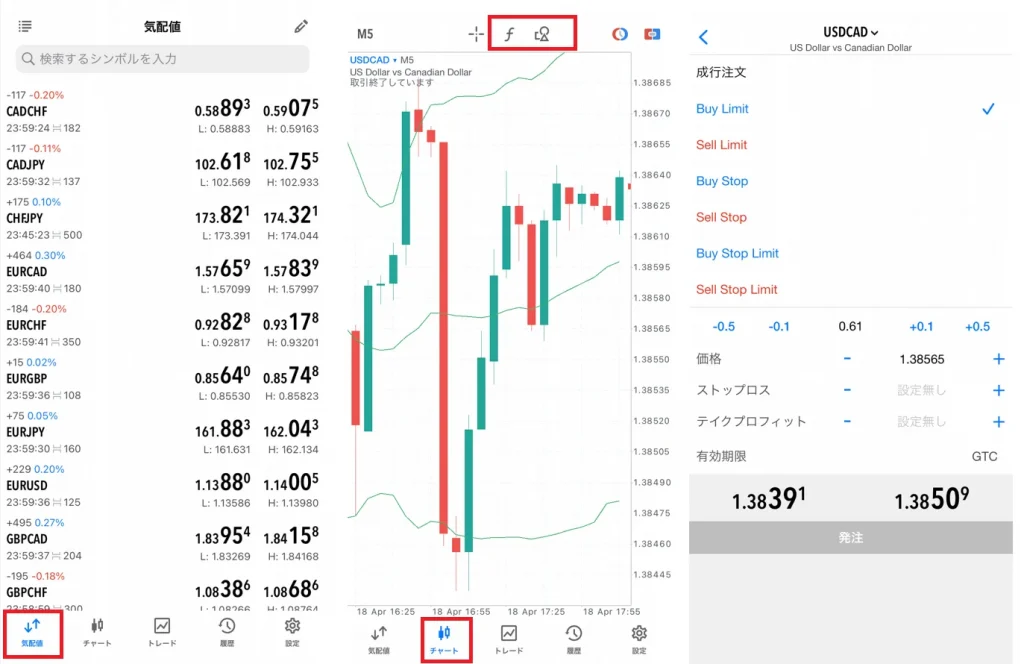Click the テイクプロフィット 設定無し value field
Screen dimensions: 1024x664
921,422
